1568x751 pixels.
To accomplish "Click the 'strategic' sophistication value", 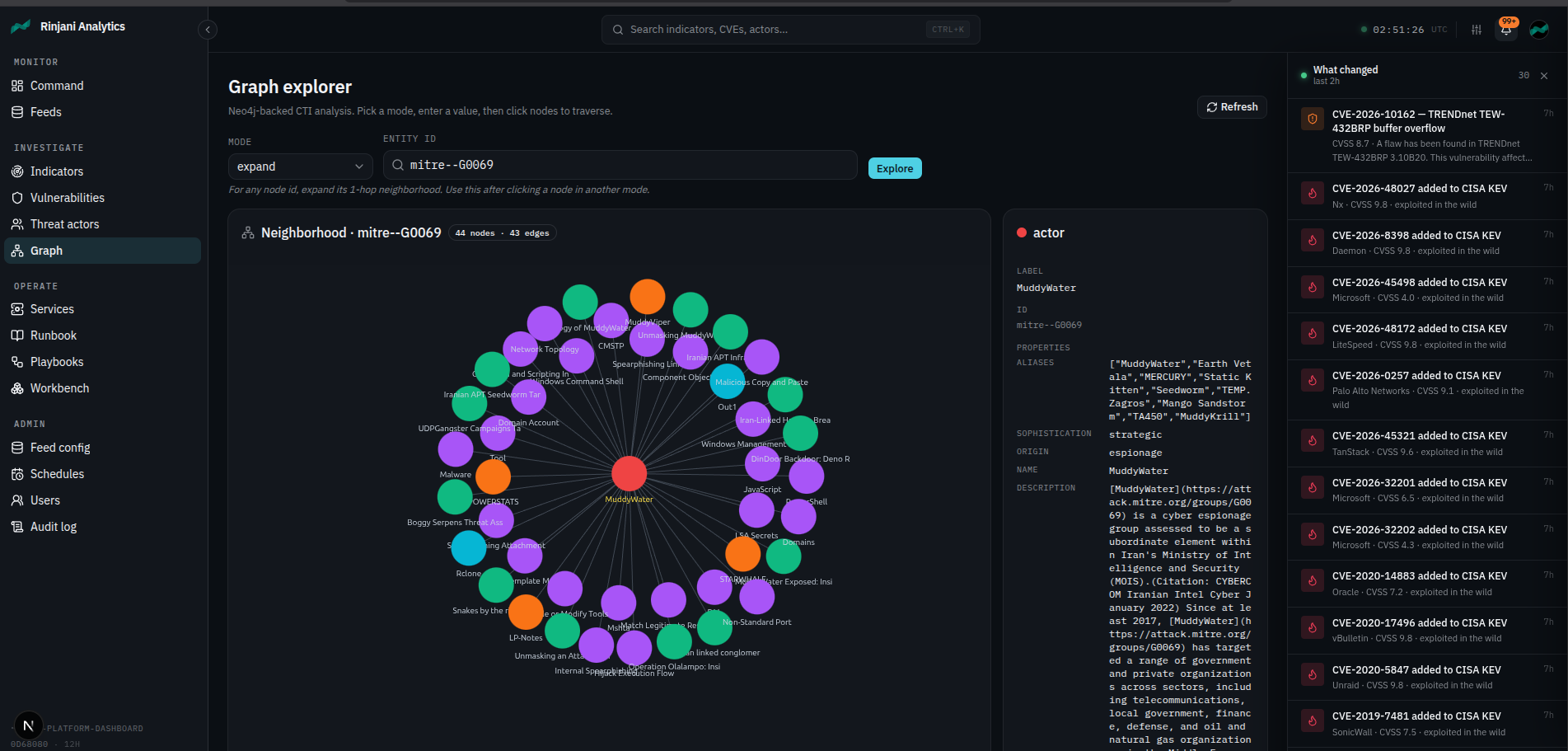I will pos(1135,435).
